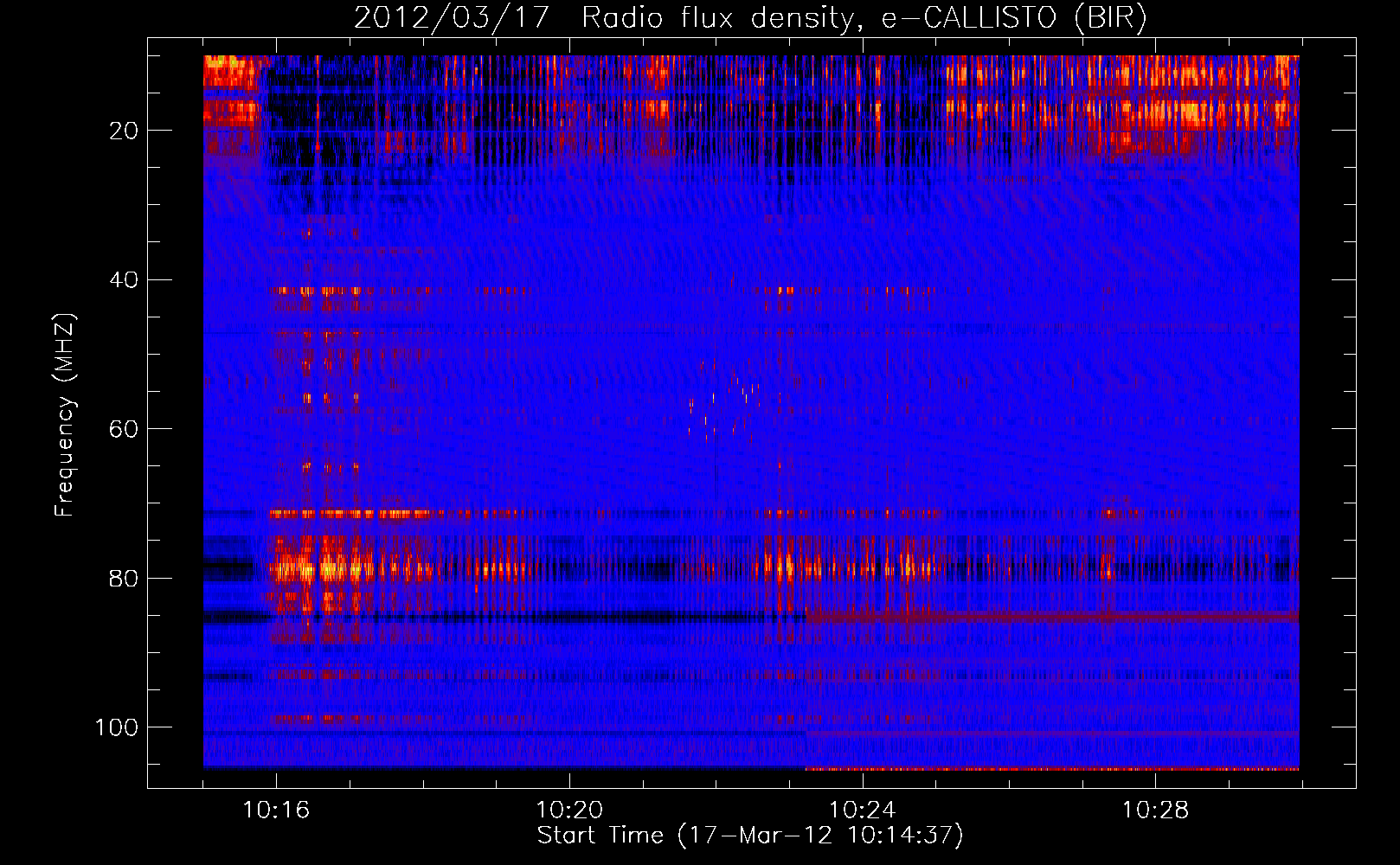Click the '60' frequency tick label

[124, 430]
